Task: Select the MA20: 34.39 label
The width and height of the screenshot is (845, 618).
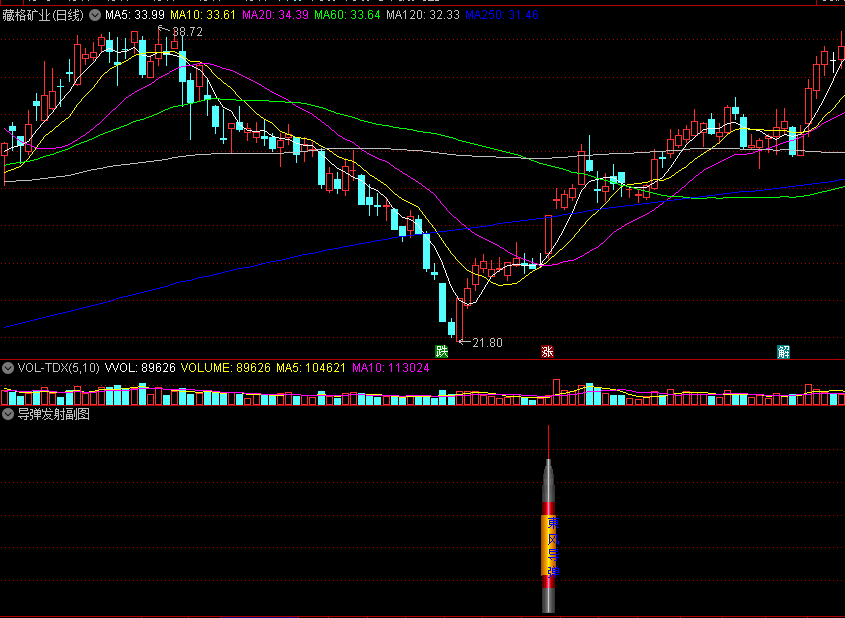Action: (275, 15)
